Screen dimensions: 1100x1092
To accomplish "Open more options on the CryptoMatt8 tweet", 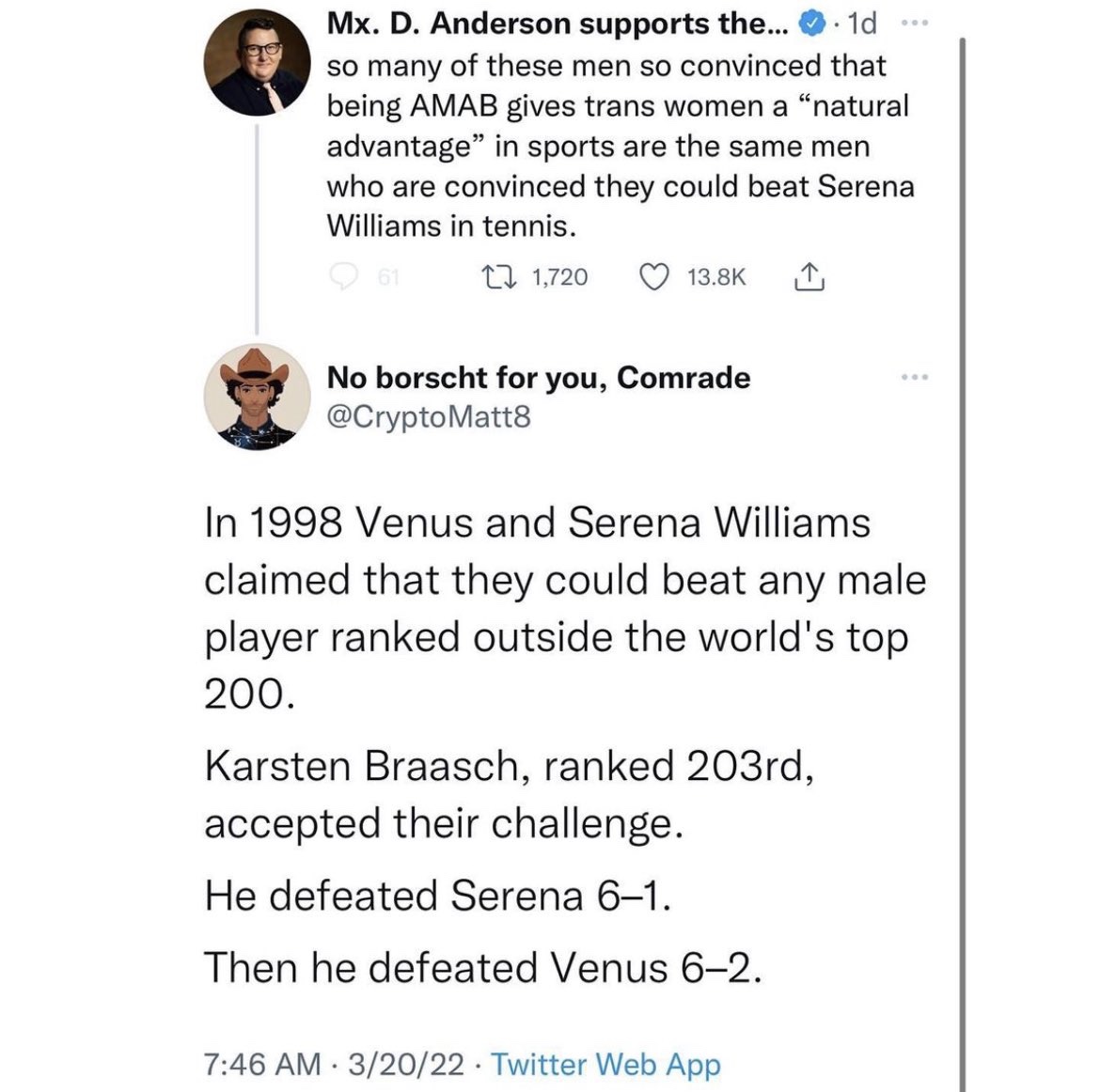I will click(913, 378).
